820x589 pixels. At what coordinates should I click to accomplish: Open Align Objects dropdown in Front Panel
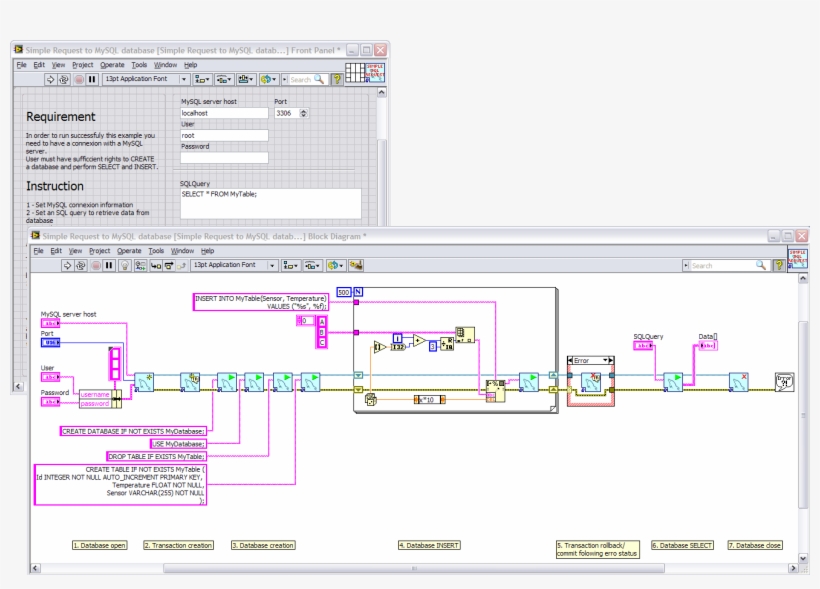coord(202,80)
